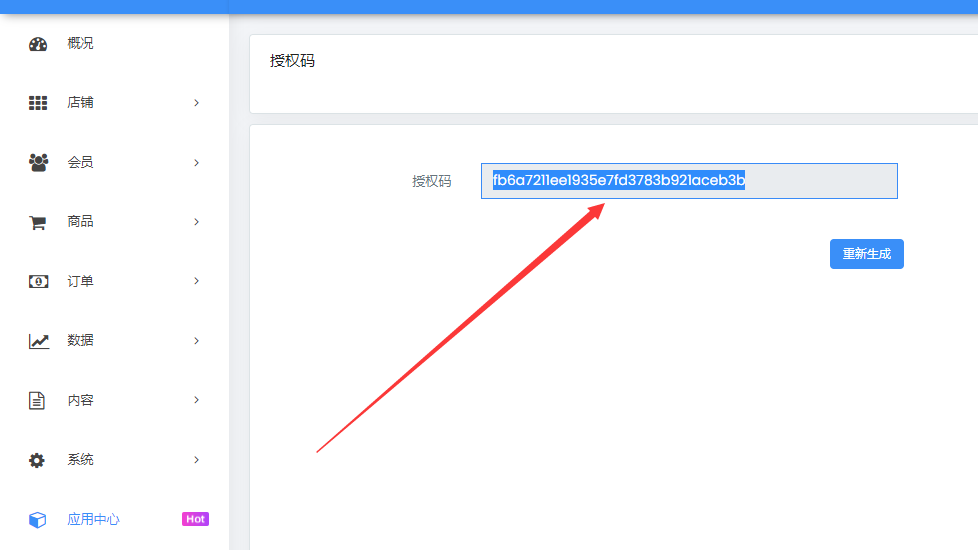The height and width of the screenshot is (550, 978).
Task: Click the 重新生成 regenerate button
Action: [866, 254]
